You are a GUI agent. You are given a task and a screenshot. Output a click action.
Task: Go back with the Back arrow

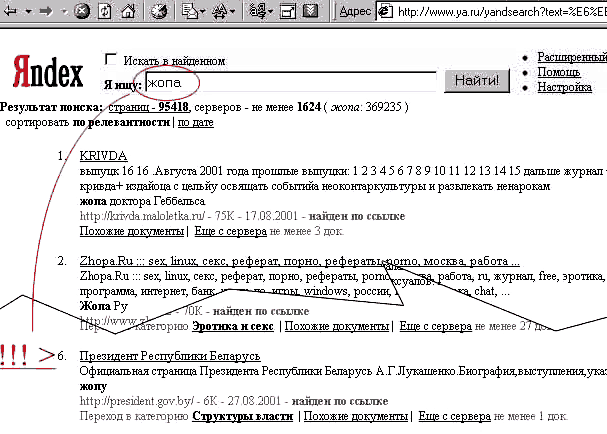(x=10, y=11)
